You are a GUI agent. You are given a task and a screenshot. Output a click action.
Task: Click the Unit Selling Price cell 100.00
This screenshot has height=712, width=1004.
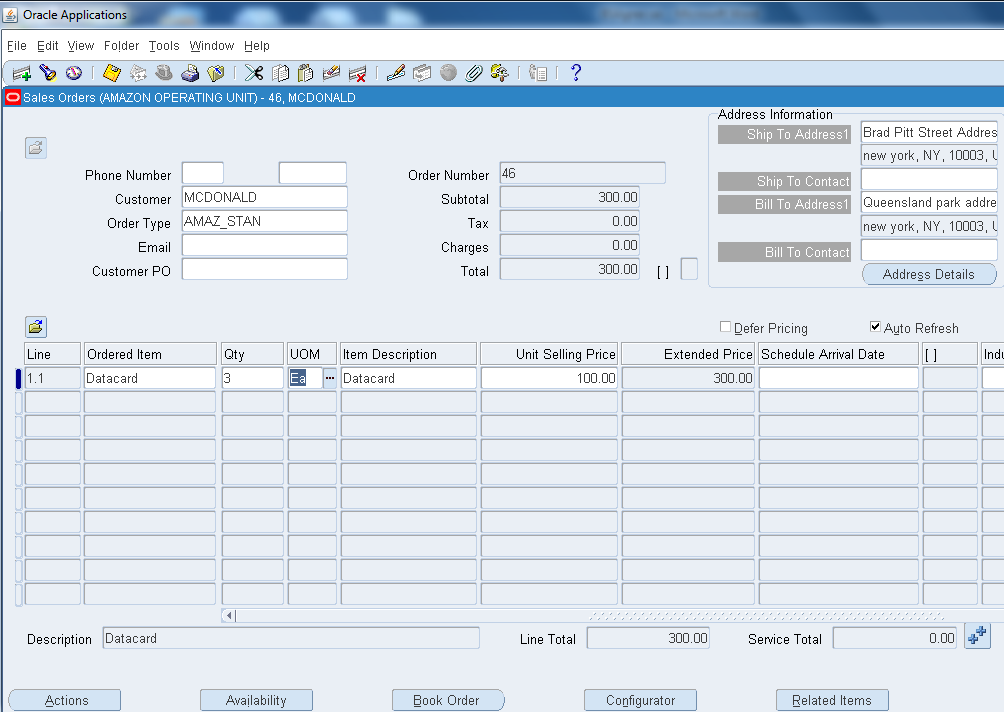tap(549, 378)
